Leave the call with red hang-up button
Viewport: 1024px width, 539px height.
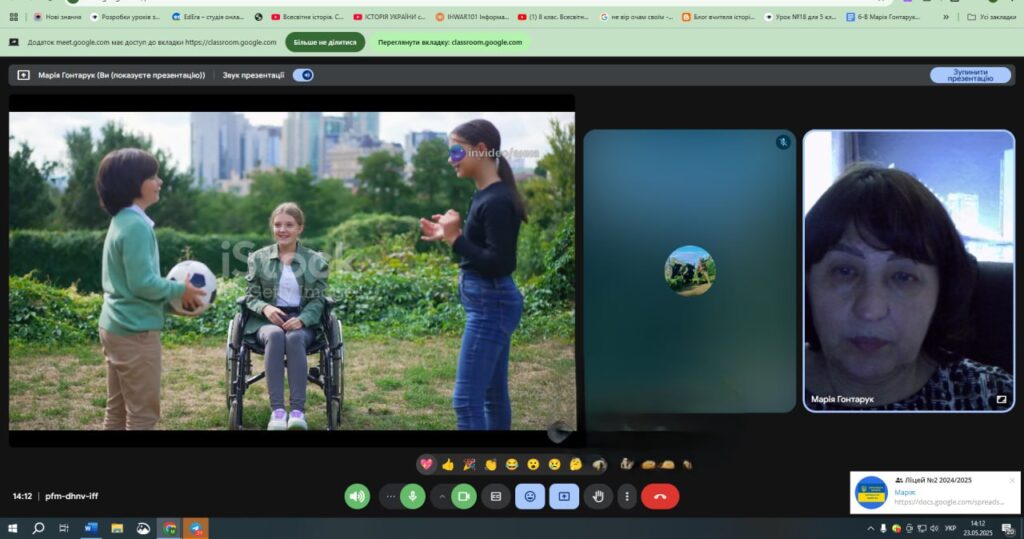(x=660, y=497)
